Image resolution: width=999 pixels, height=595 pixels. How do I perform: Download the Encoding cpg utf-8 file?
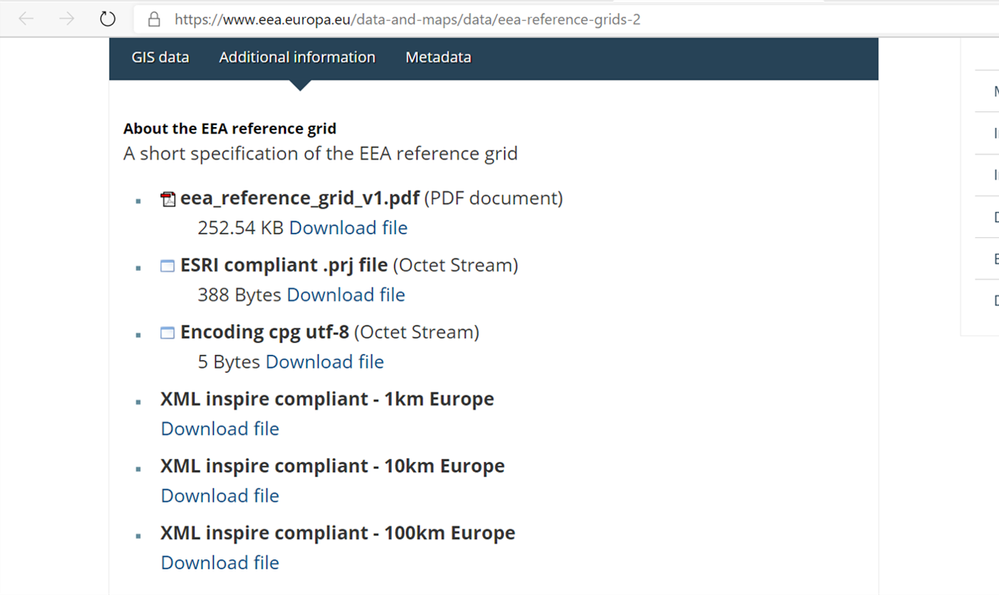tap(325, 362)
